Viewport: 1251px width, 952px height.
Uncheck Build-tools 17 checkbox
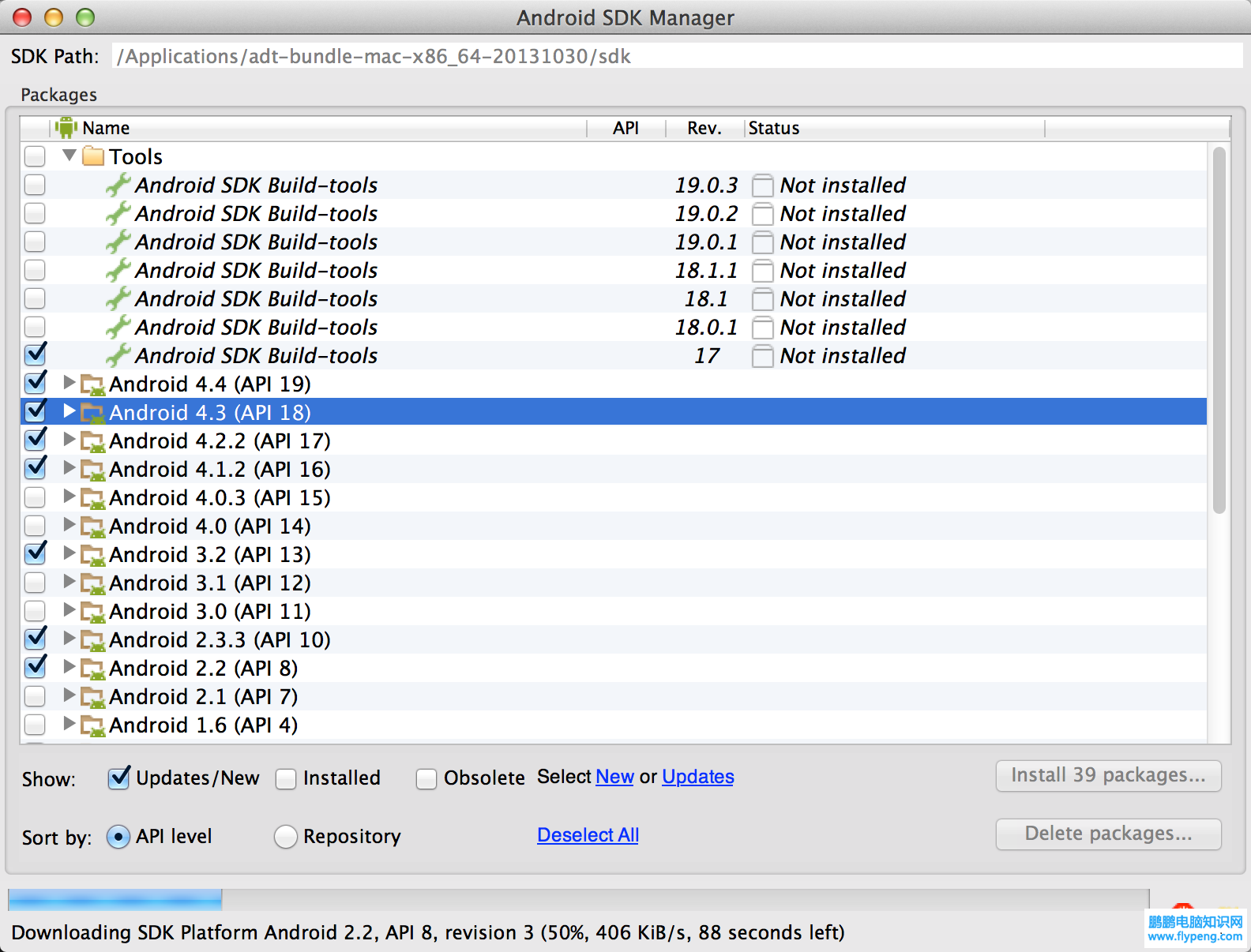click(x=35, y=354)
